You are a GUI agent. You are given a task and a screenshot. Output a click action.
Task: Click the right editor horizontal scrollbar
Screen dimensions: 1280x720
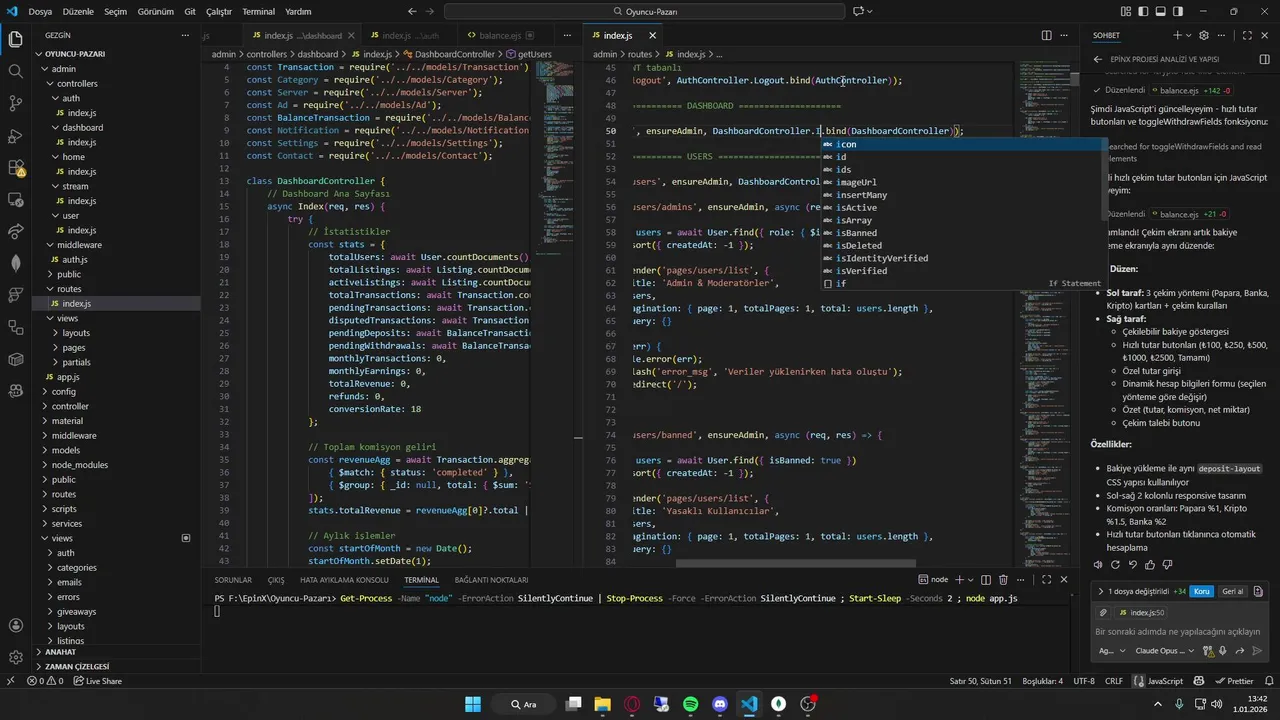[x=795, y=563]
